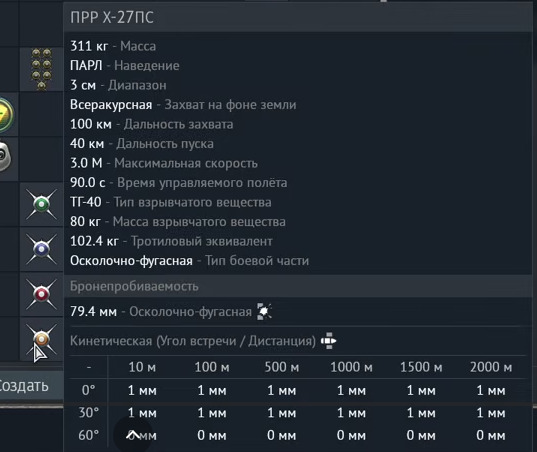This screenshot has width=537, height=452.
Task: Click 'ТГ-40 - Тип взрывчатого вещества'
Action: 171,202
